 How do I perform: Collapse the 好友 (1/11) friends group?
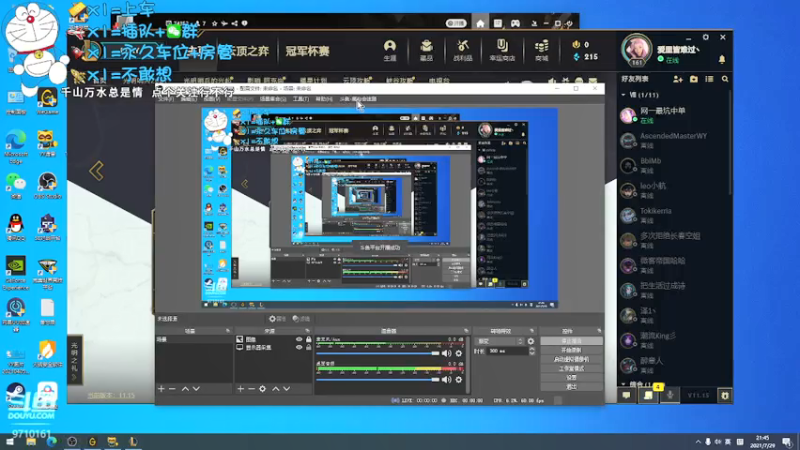click(x=623, y=95)
